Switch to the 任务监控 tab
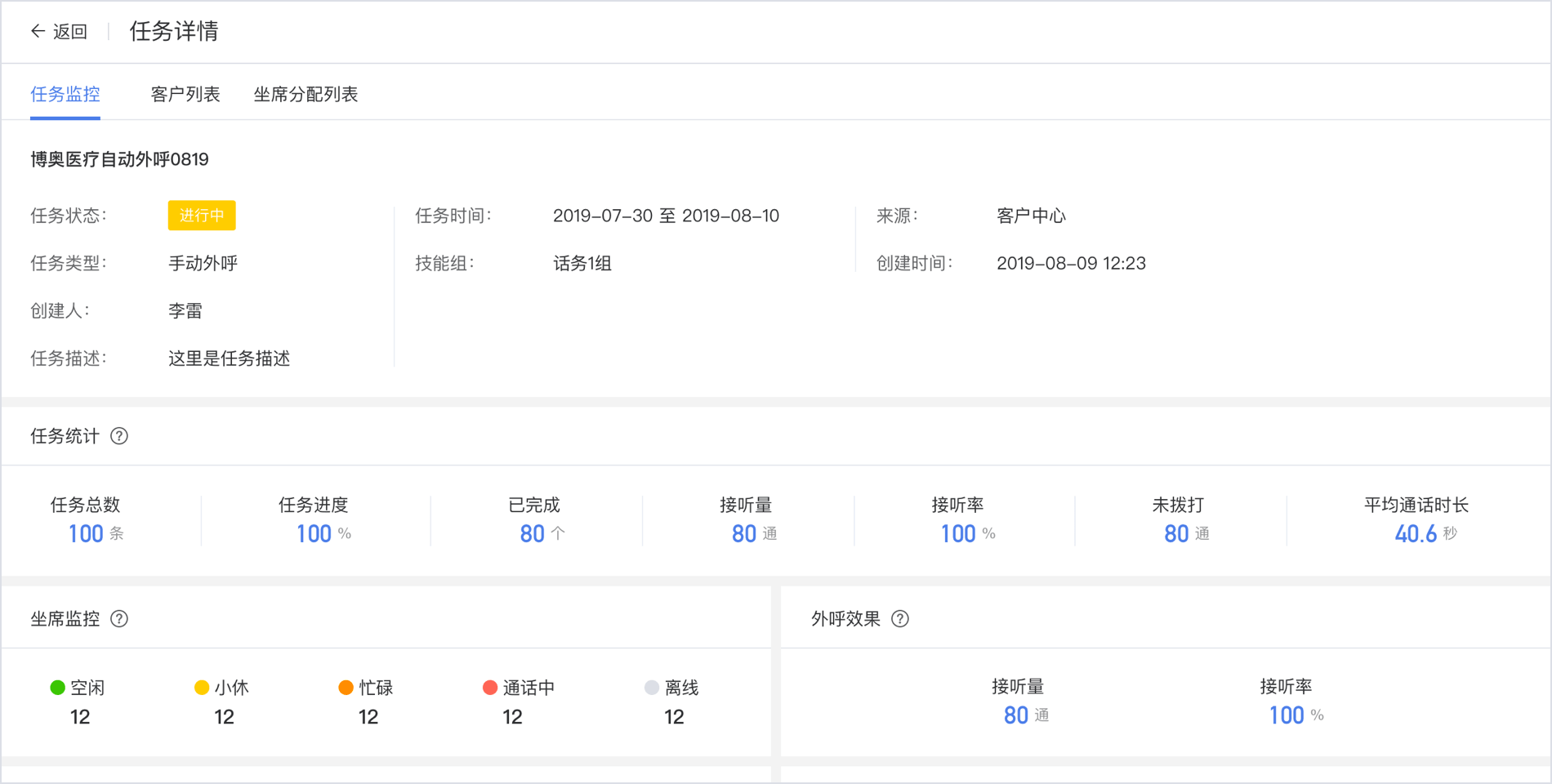The width and height of the screenshot is (1552, 784). tap(65, 95)
